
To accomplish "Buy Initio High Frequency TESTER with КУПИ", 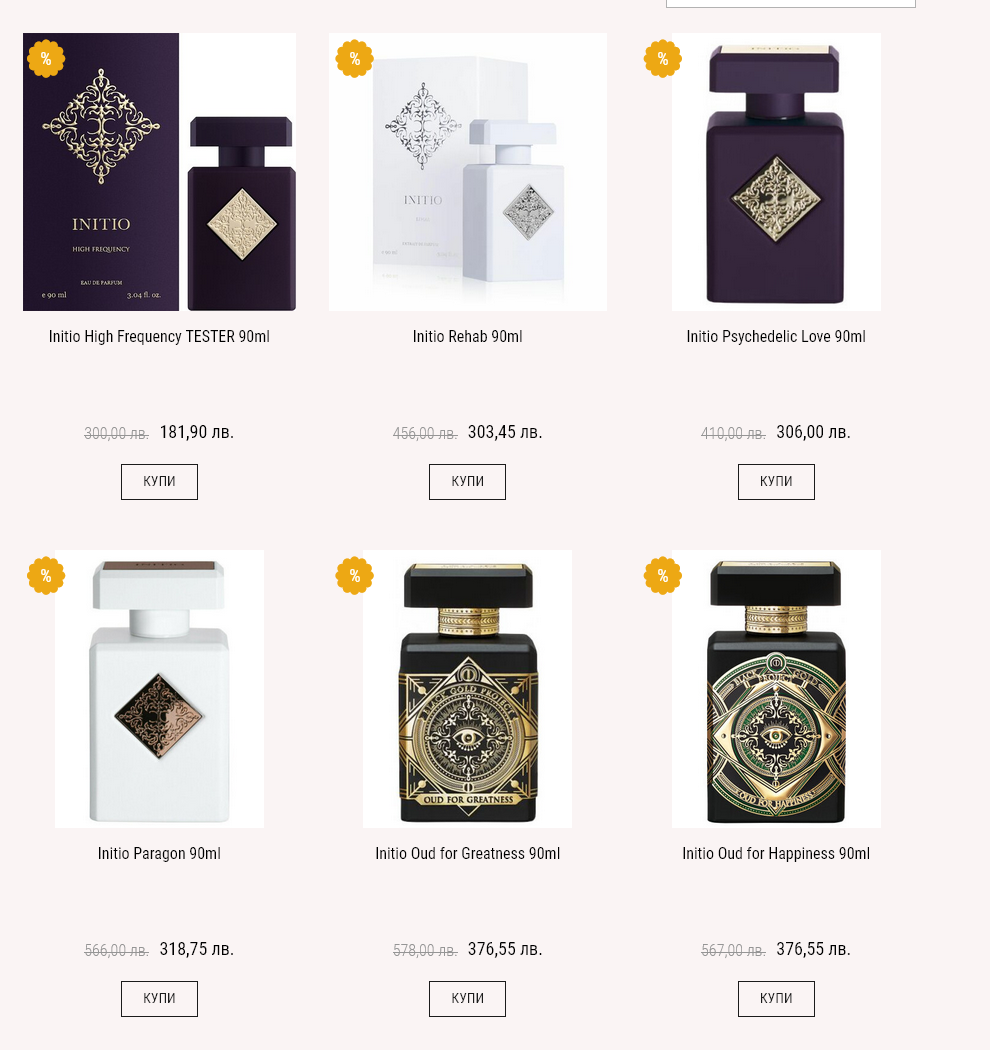I will pos(159,481).
